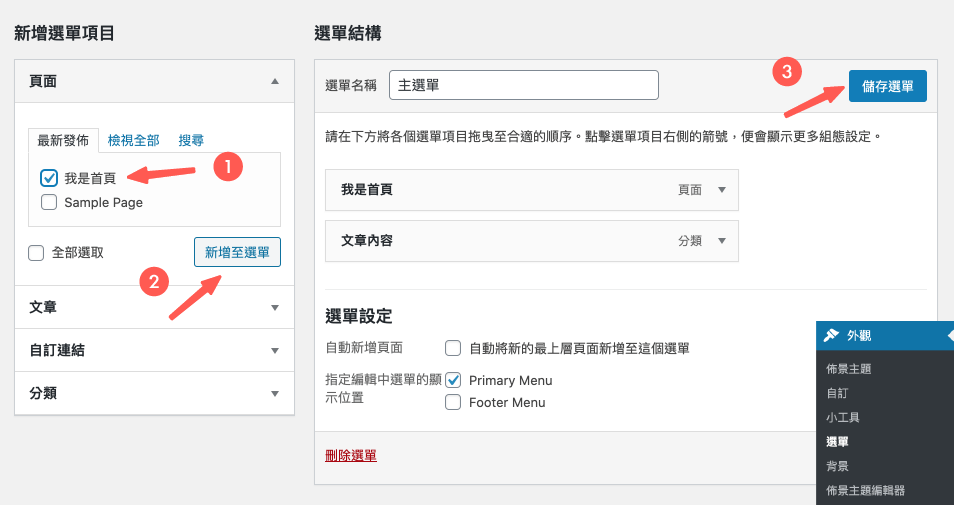The image size is (954, 505).
Task: Select the 文章內容 menu structure item
Action: point(532,241)
